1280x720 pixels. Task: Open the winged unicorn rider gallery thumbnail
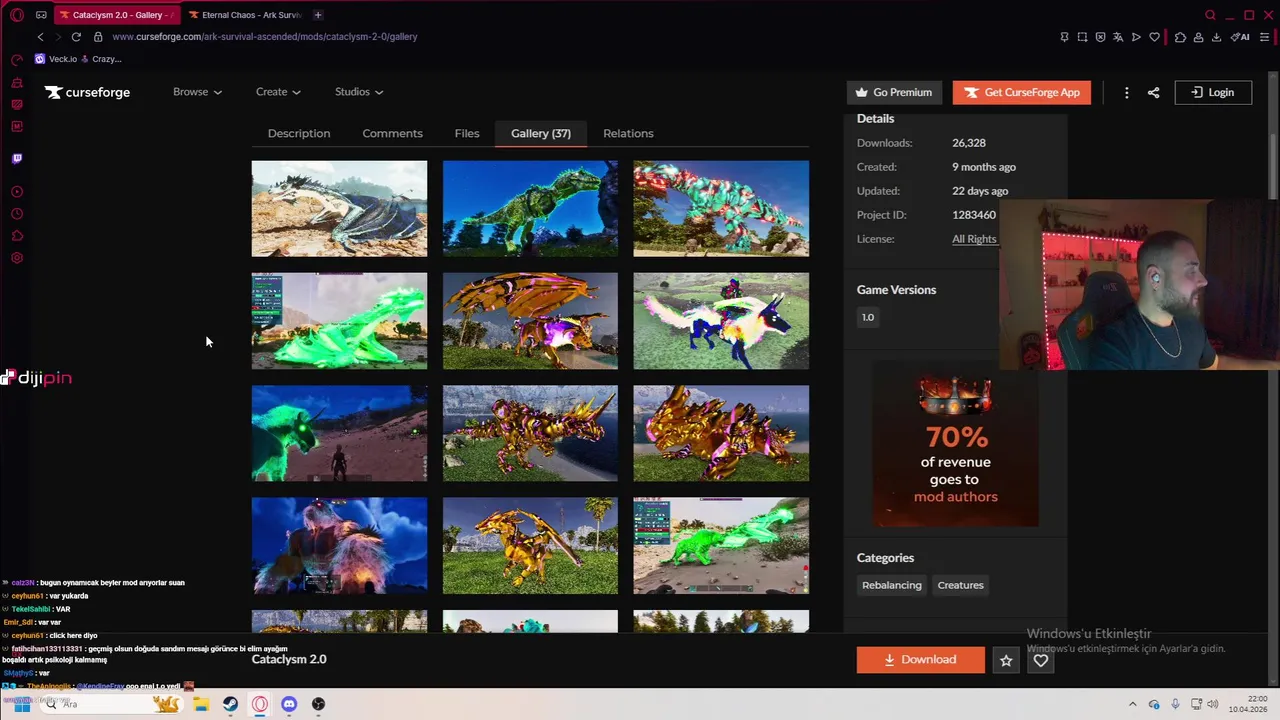[721, 321]
